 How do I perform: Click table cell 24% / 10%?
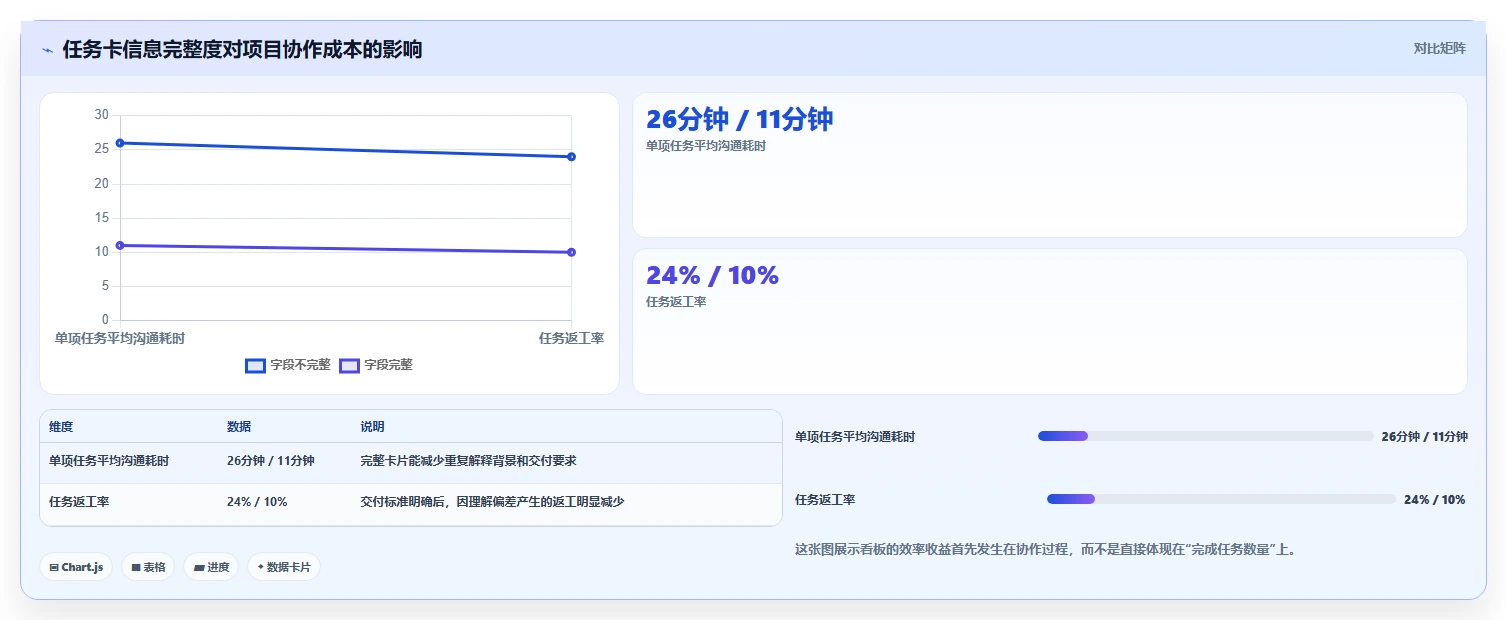[257, 502]
